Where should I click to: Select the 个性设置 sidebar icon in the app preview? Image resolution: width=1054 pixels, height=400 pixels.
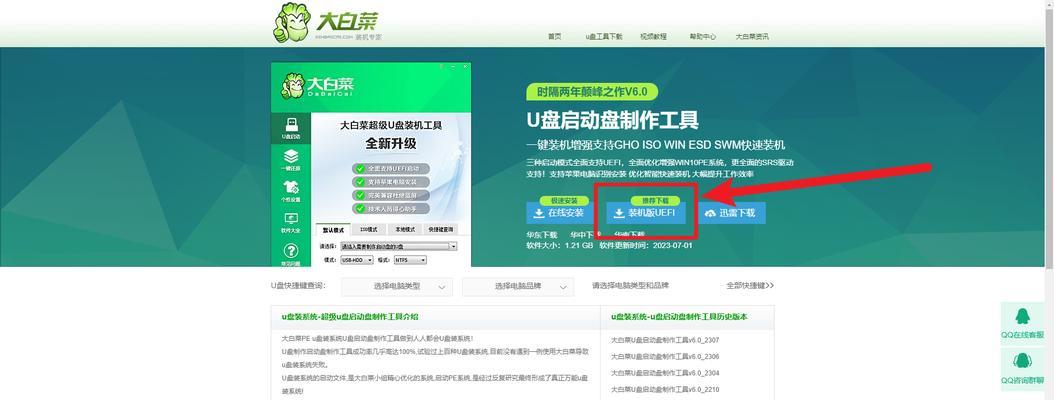(x=291, y=191)
